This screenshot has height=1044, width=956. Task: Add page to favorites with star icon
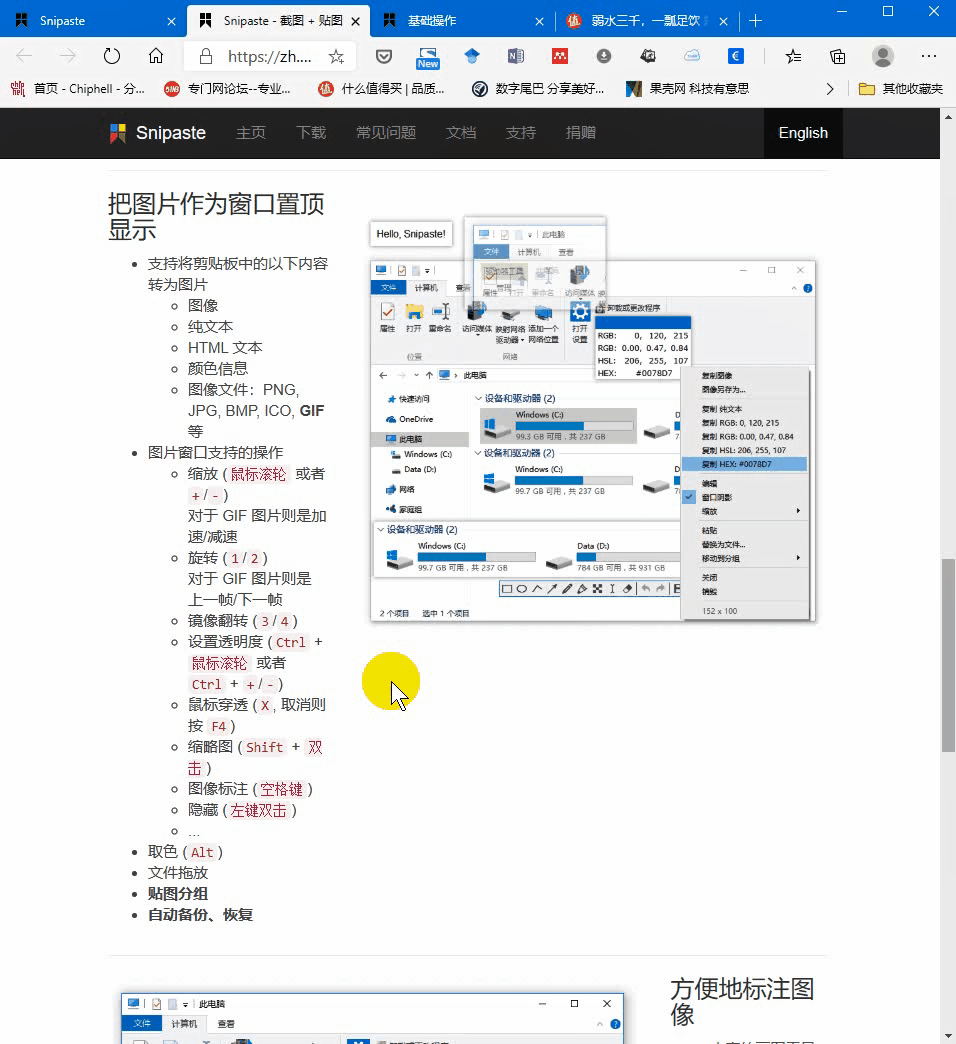(x=336, y=57)
